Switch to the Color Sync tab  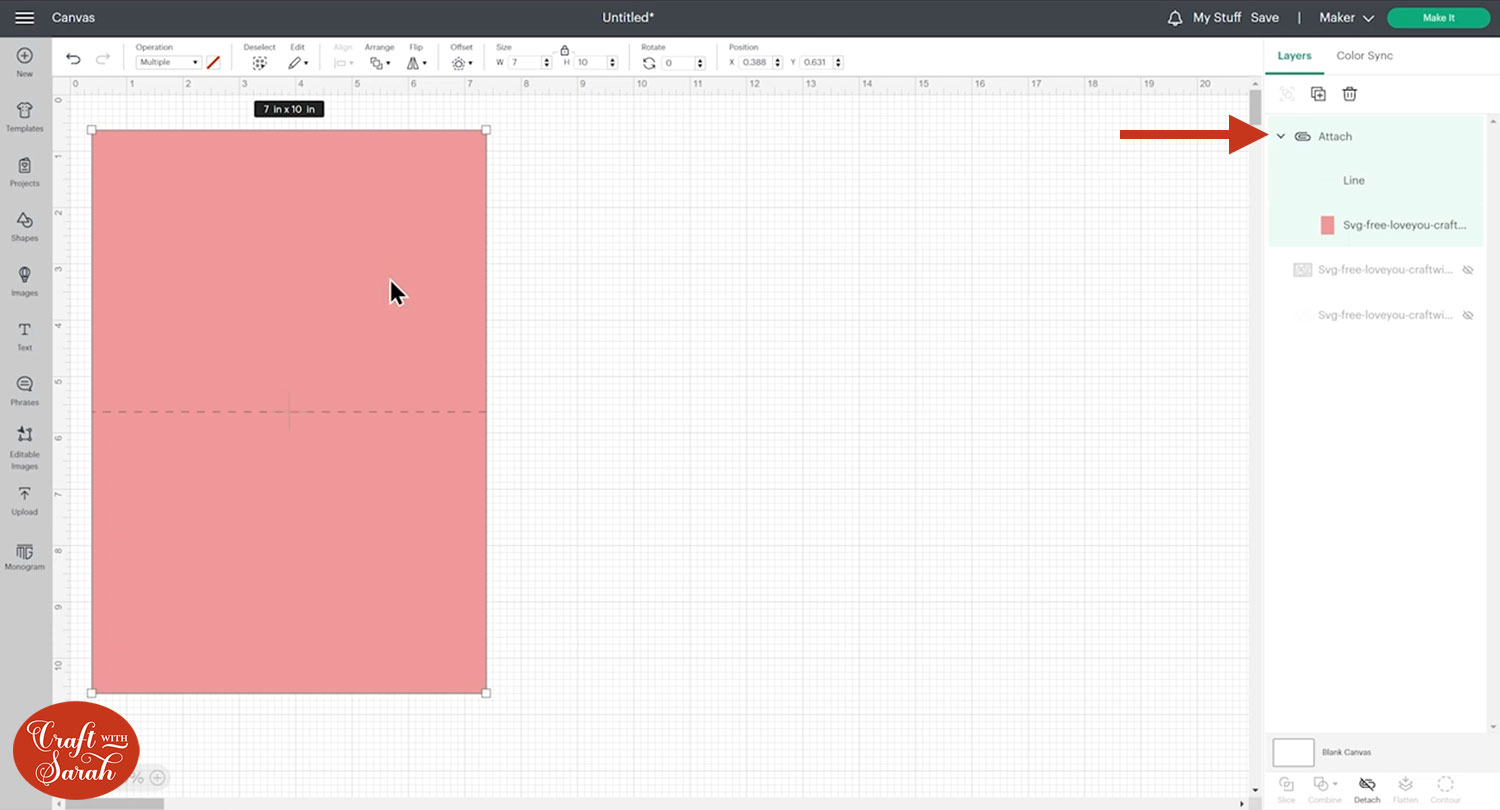pyautogui.click(x=1364, y=56)
